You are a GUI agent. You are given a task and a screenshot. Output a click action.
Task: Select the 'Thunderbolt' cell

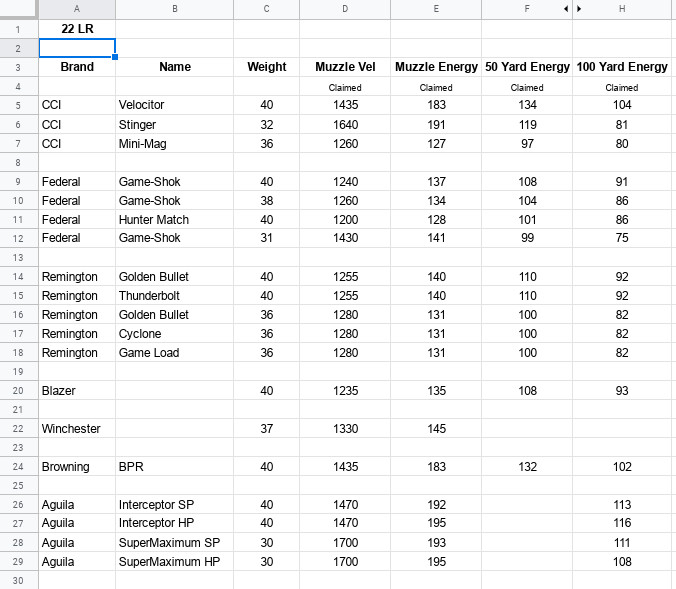point(175,296)
